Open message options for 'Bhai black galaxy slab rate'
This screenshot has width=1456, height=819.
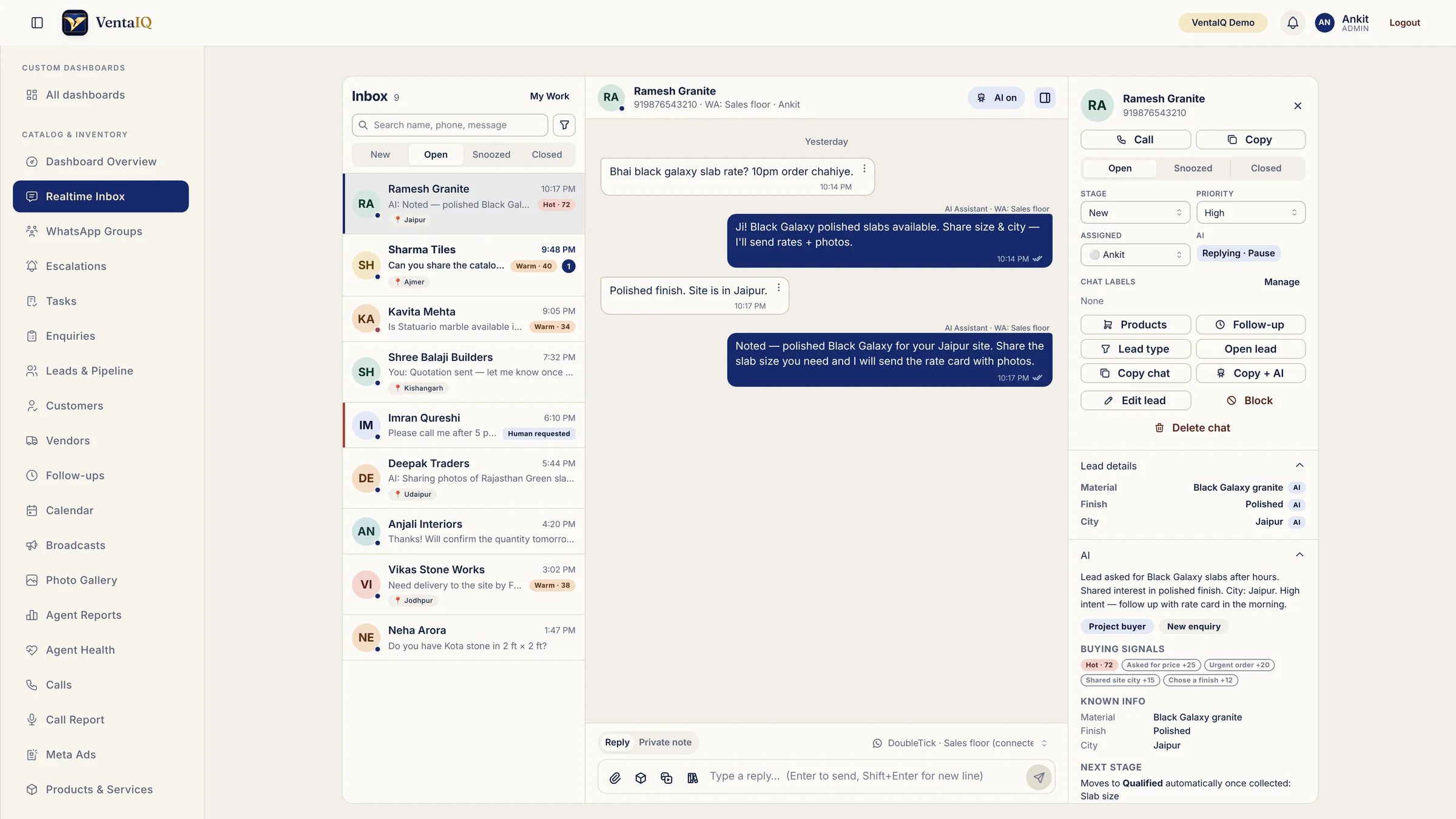pyautogui.click(x=864, y=169)
